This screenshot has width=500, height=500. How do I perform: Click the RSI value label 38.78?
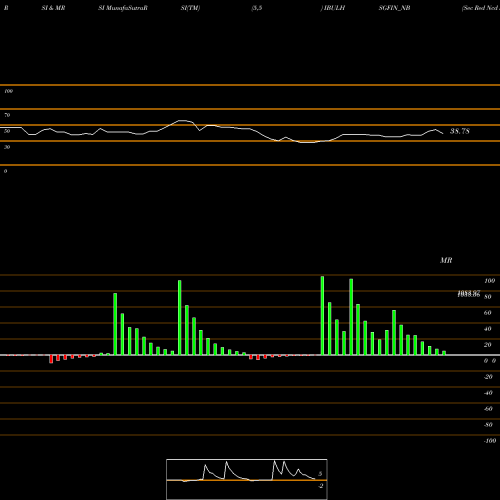pyautogui.click(x=460, y=131)
